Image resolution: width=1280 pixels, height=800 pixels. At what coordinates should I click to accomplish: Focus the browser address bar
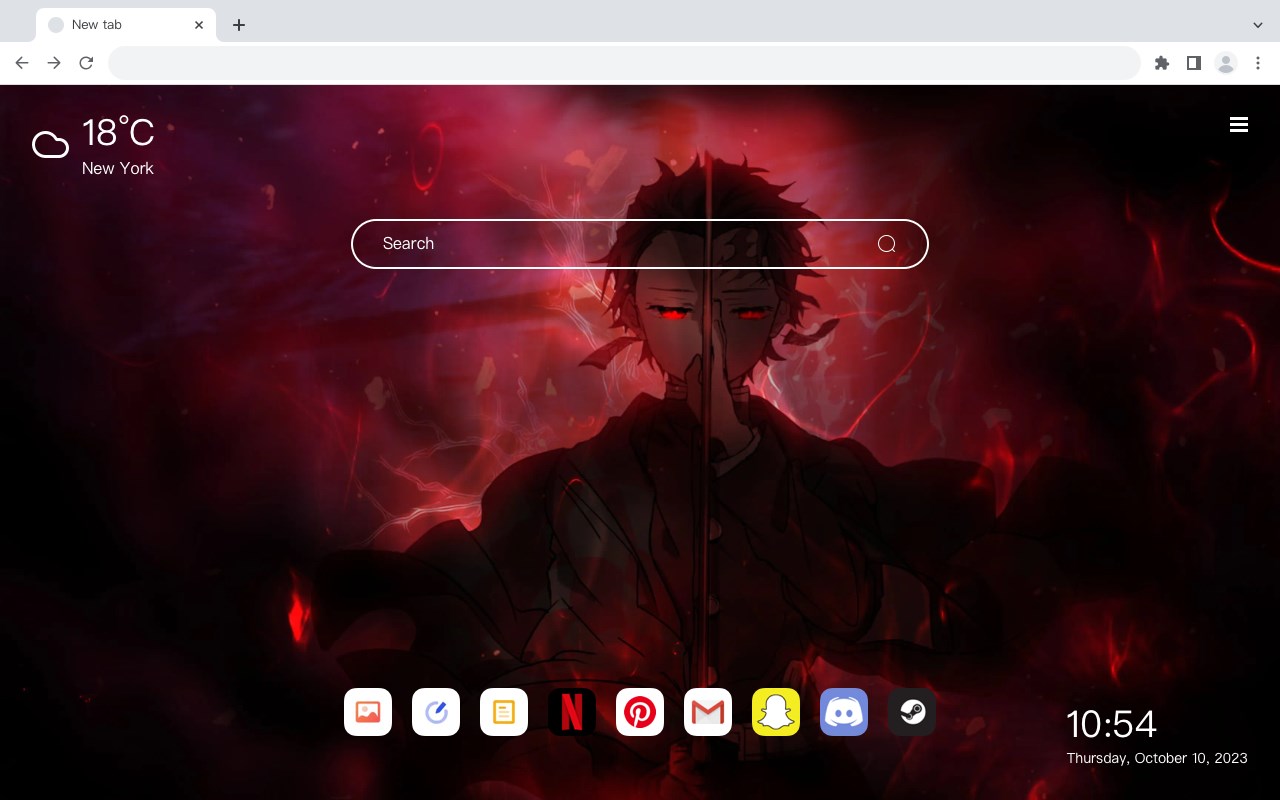pyautogui.click(x=624, y=63)
